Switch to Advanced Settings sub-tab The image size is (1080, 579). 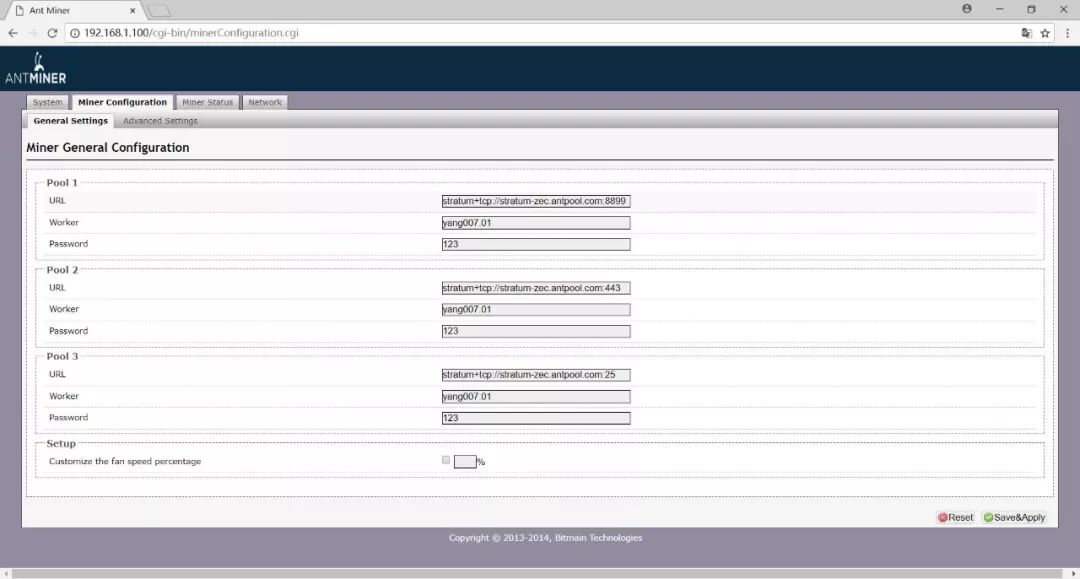point(160,120)
